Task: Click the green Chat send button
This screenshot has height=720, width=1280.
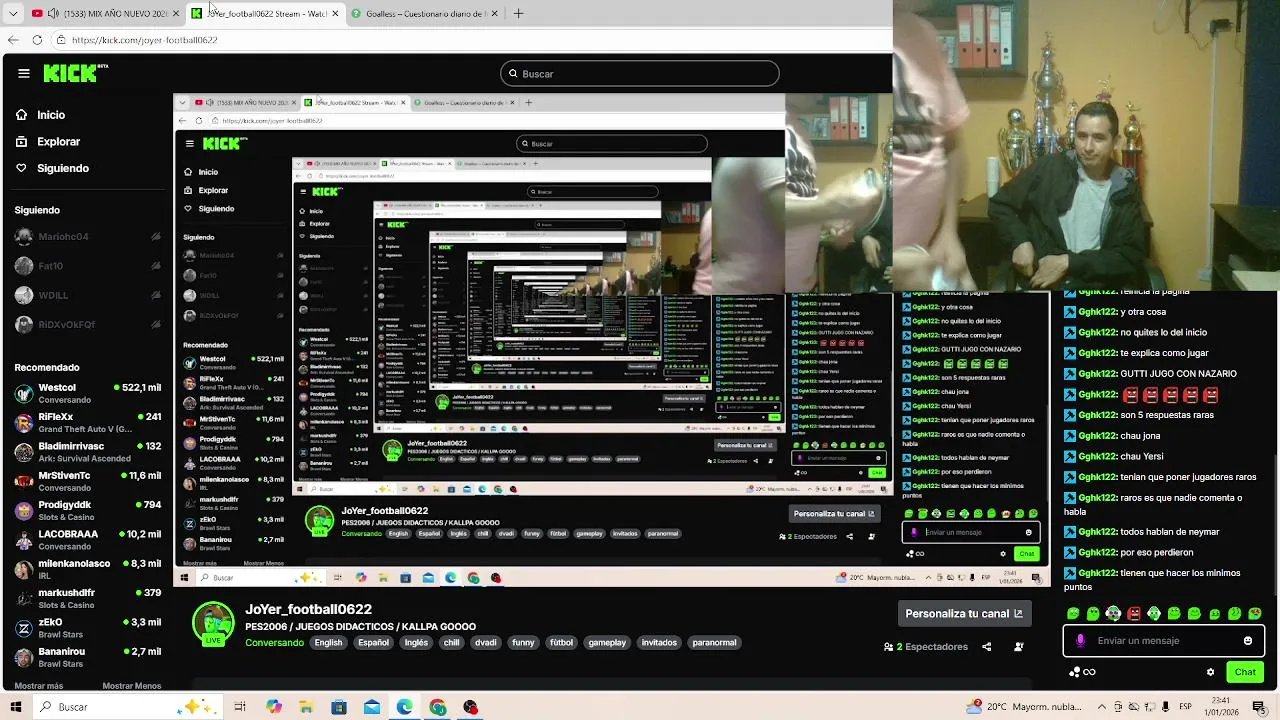Action: coord(1245,672)
